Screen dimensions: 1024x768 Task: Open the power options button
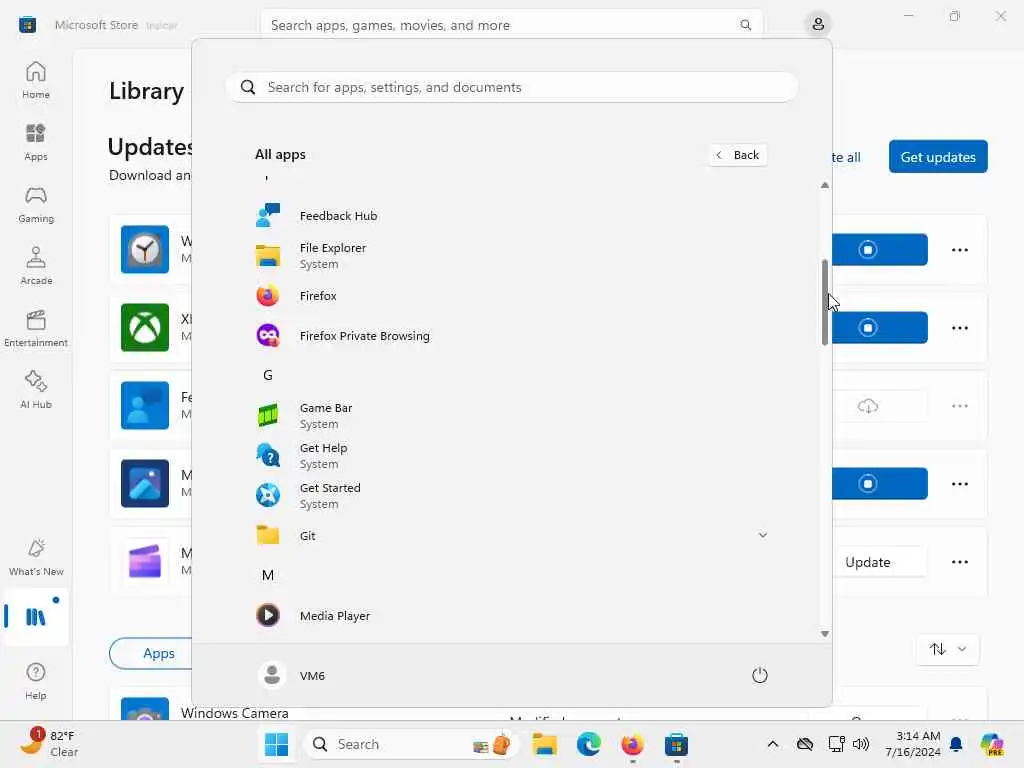(x=760, y=675)
